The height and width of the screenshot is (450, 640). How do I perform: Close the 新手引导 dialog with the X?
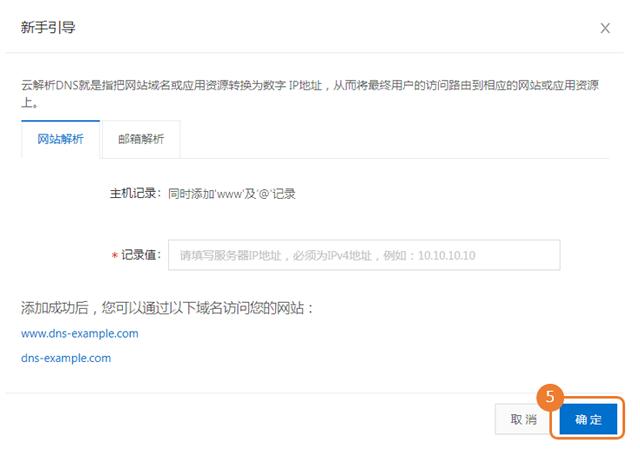pos(605,28)
